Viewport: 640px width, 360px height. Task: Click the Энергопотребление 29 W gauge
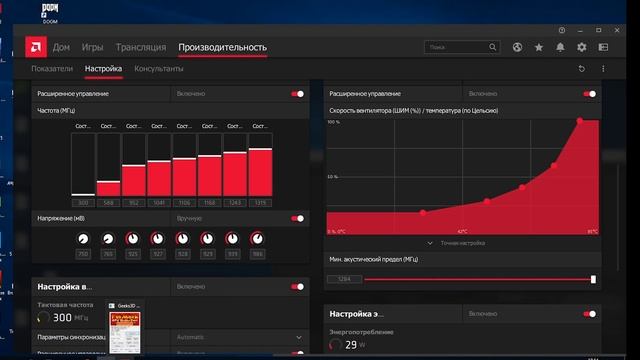coord(335,345)
